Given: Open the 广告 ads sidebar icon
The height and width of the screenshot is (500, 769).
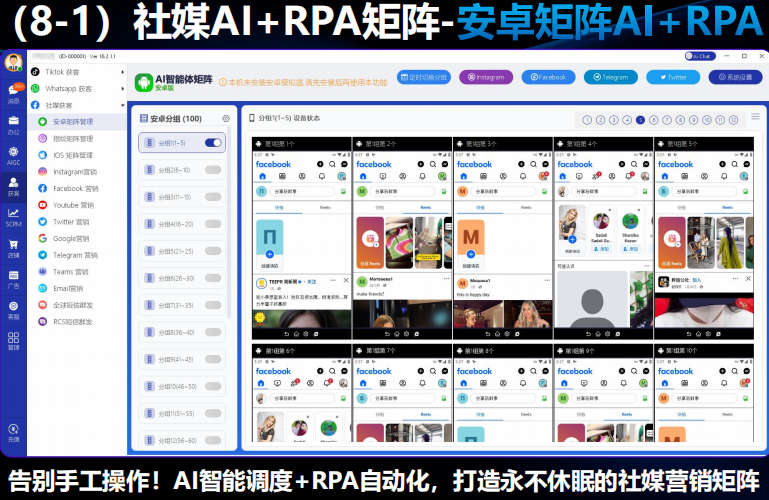Looking at the screenshot, I should point(14,279).
